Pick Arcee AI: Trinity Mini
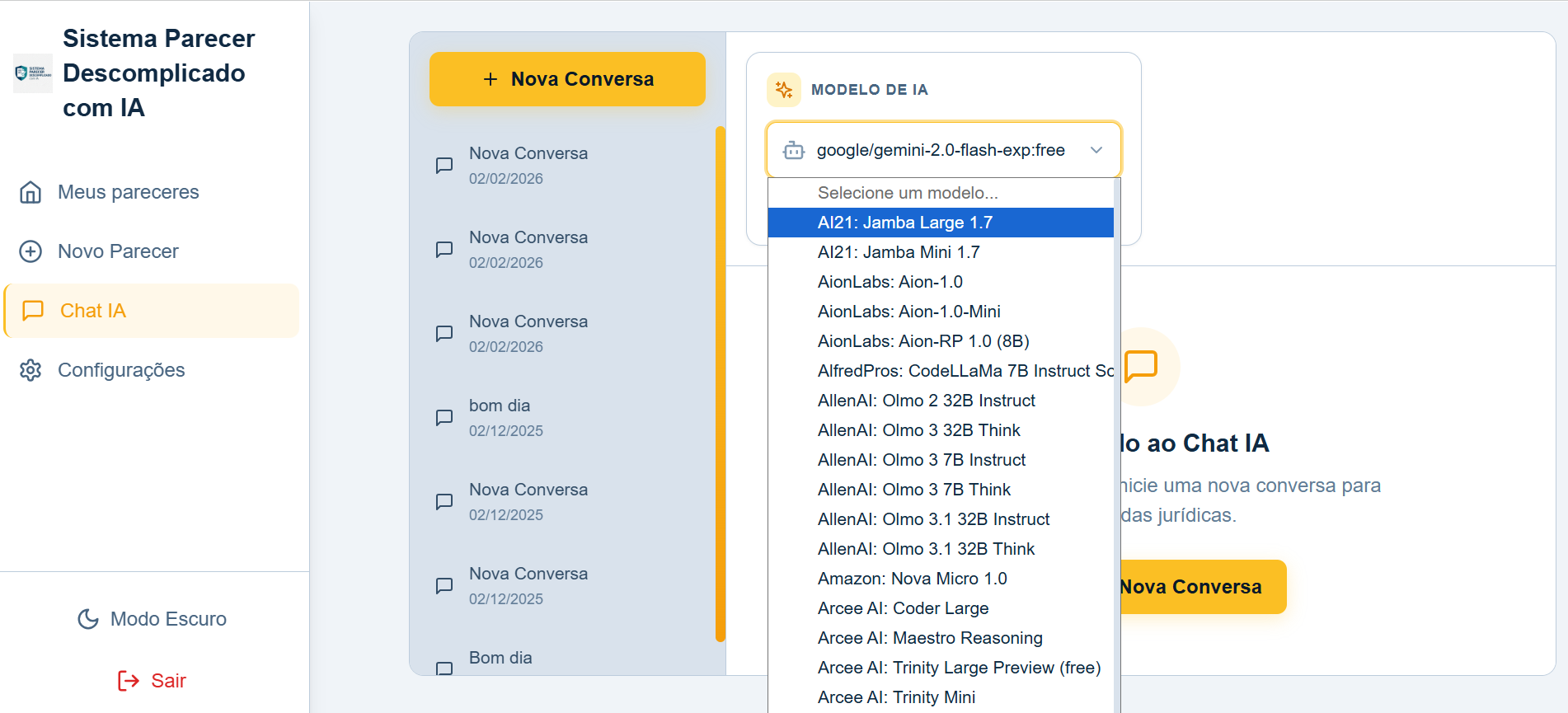This screenshot has width=1568, height=713. coord(941,697)
